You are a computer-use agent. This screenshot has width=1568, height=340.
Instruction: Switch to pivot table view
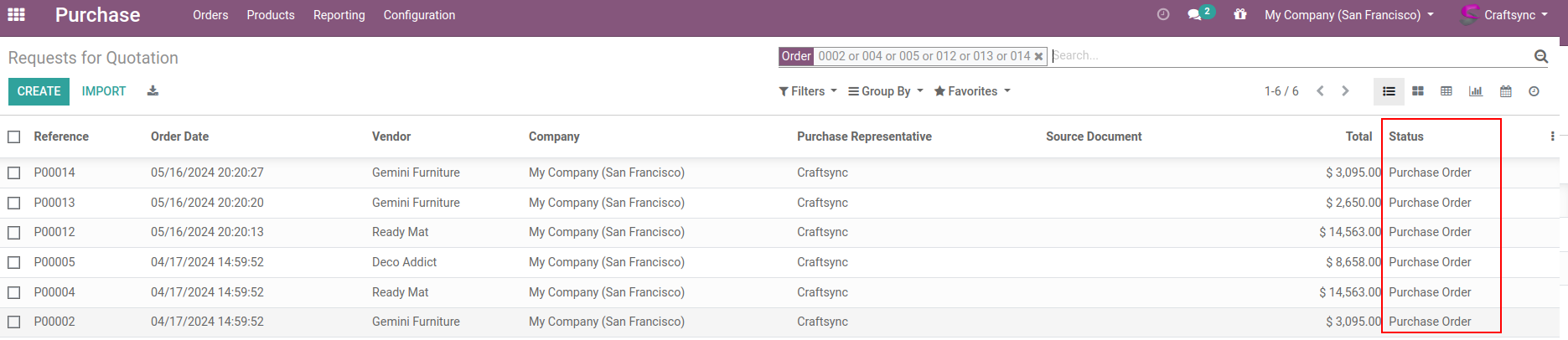(x=1446, y=91)
